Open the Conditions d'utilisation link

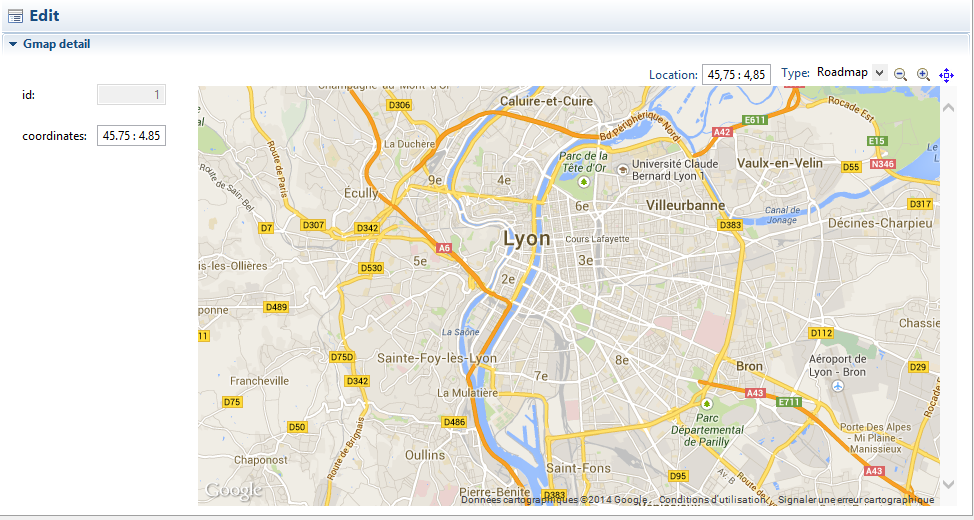coord(710,500)
